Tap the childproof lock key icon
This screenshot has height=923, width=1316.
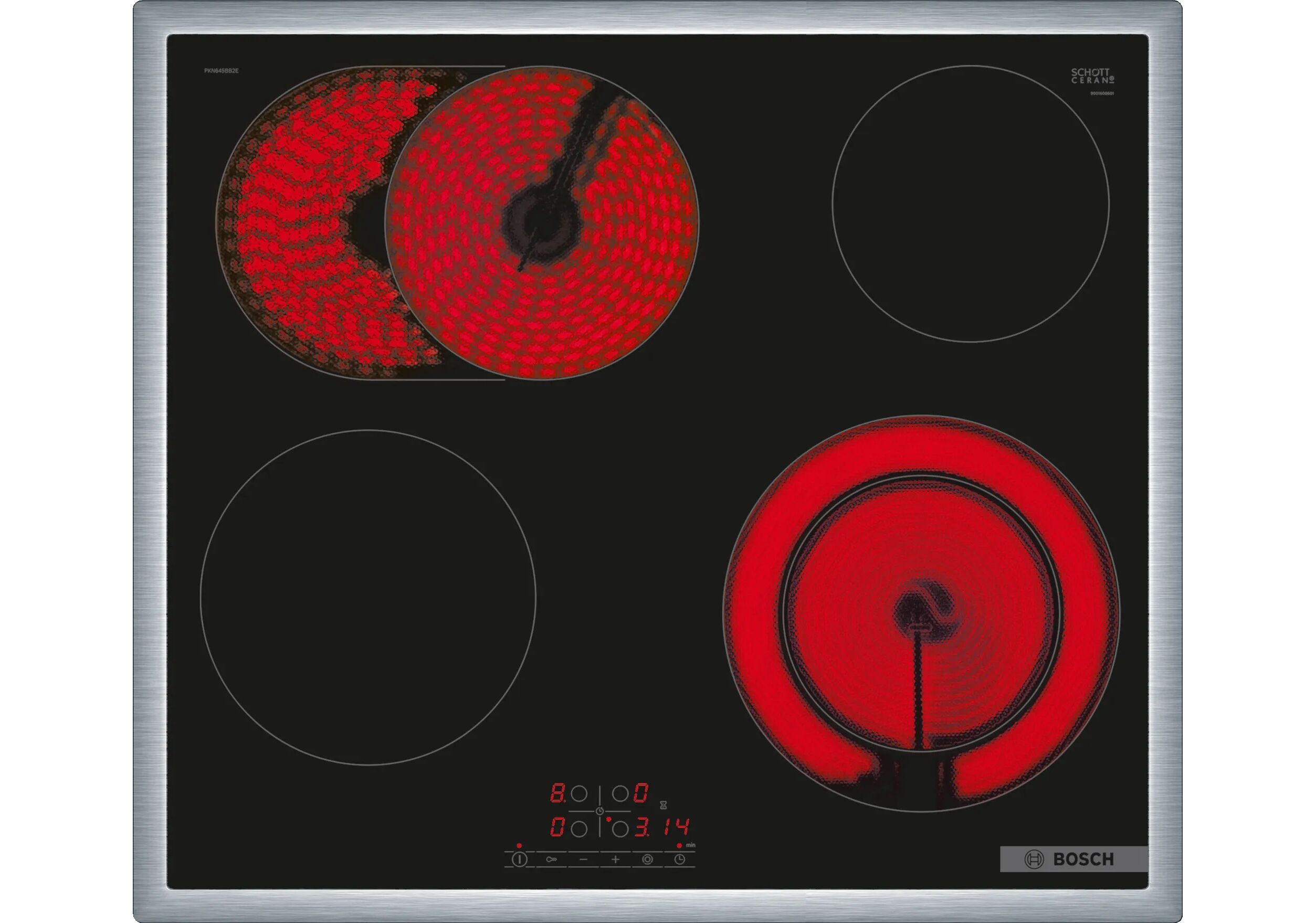pyautogui.click(x=551, y=860)
